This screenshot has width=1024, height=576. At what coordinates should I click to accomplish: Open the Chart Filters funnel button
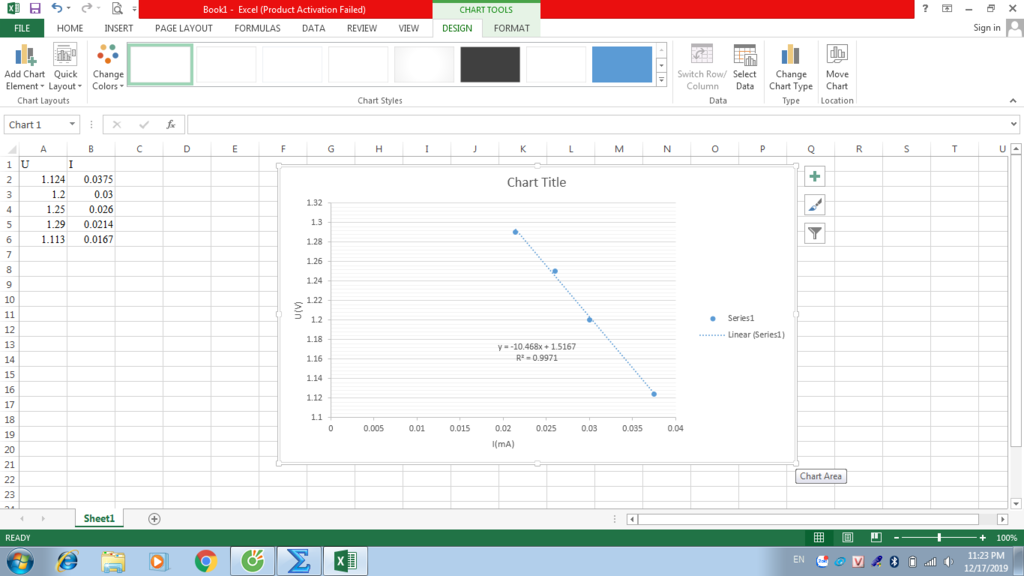pos(814,233)
